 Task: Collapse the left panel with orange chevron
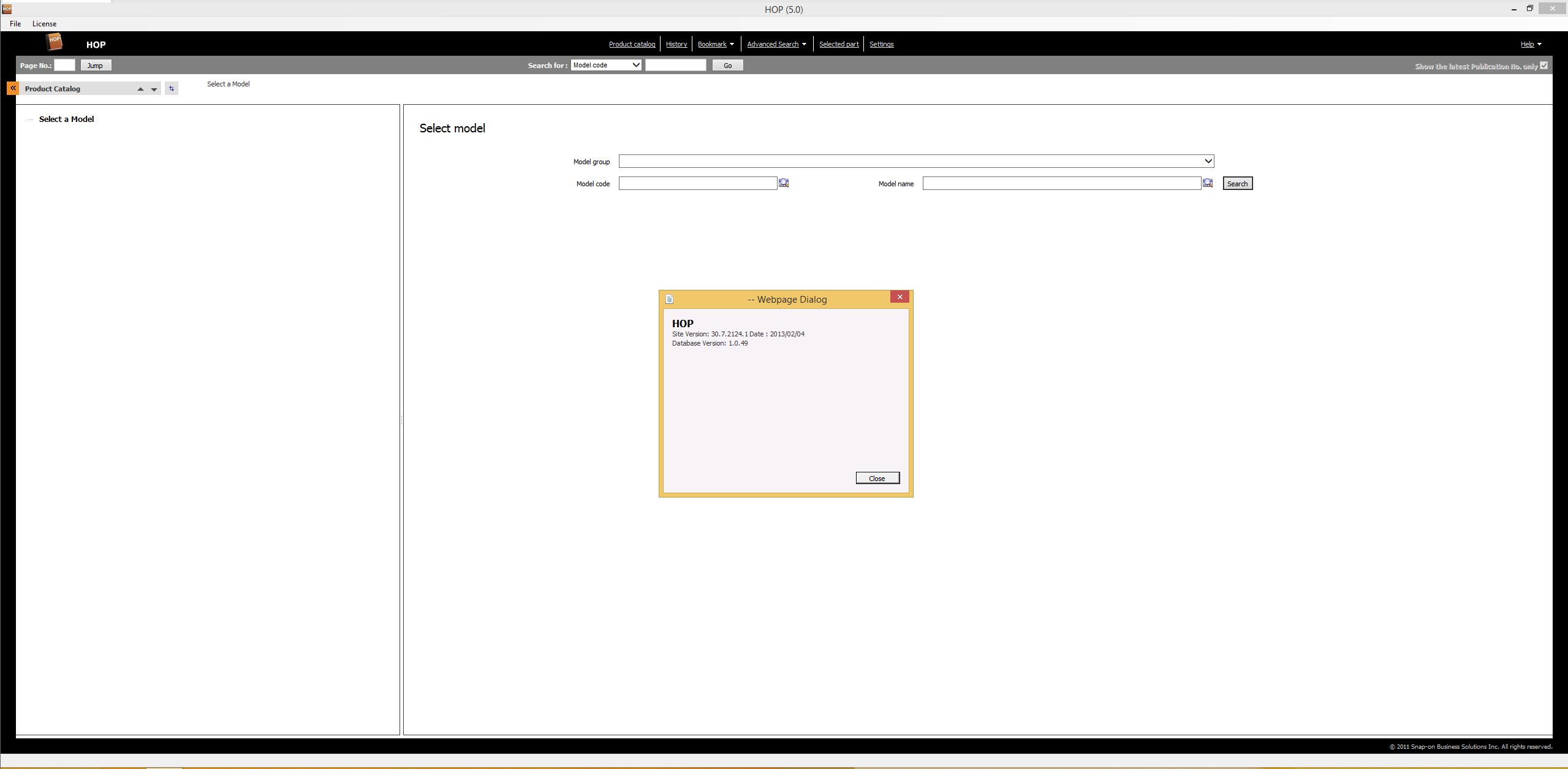12,88
